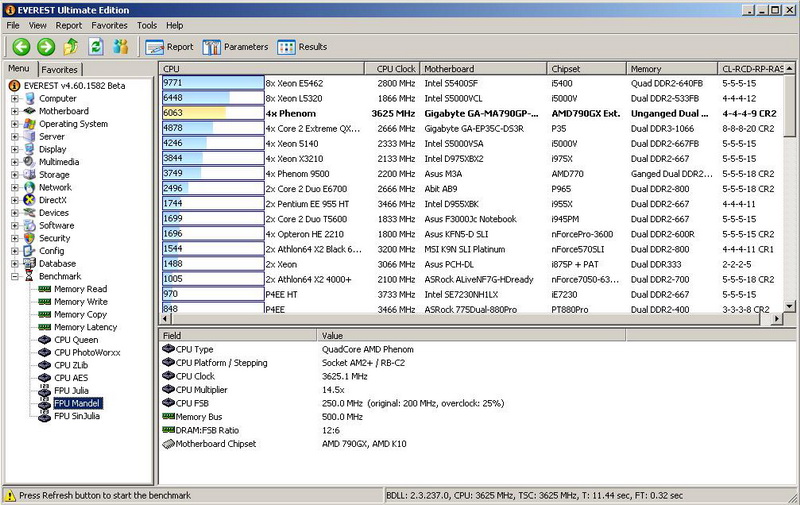800x505 pixels.
Task: Click the Security shield icon
Action: point(30,238)
